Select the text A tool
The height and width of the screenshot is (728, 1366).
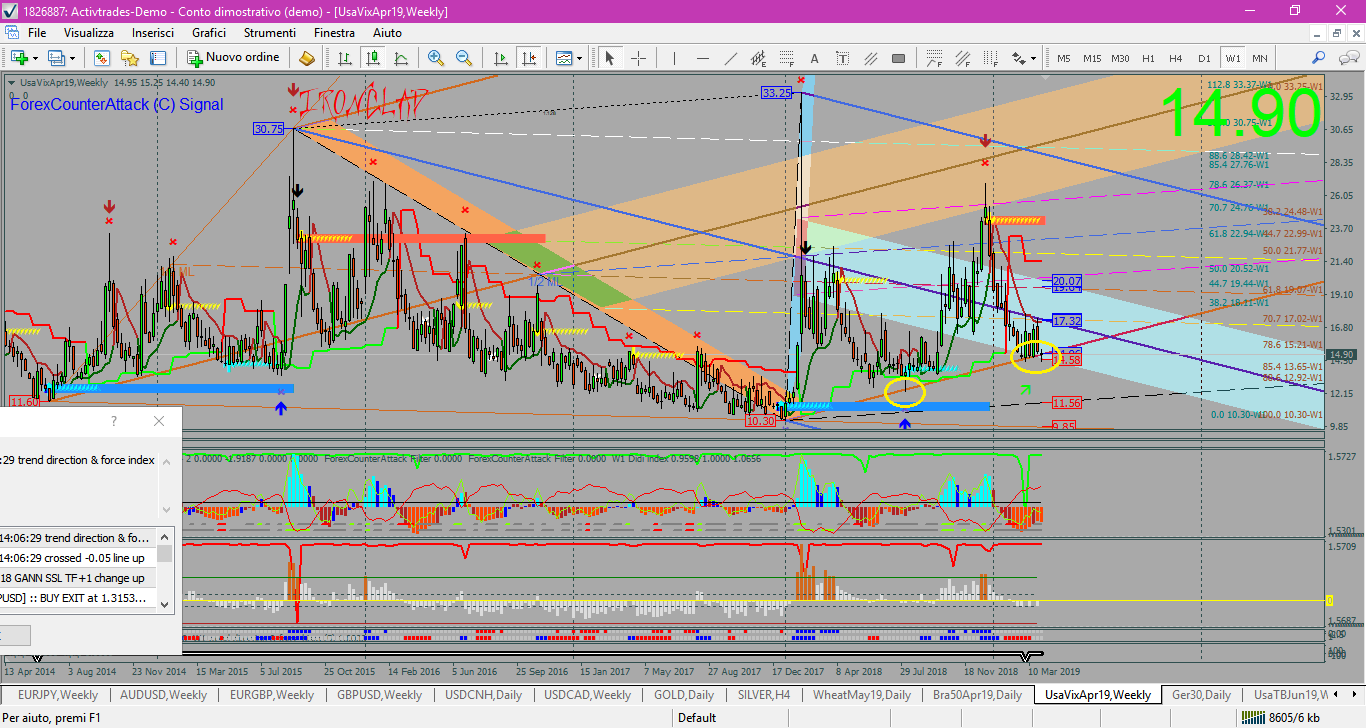click(814, 58)
